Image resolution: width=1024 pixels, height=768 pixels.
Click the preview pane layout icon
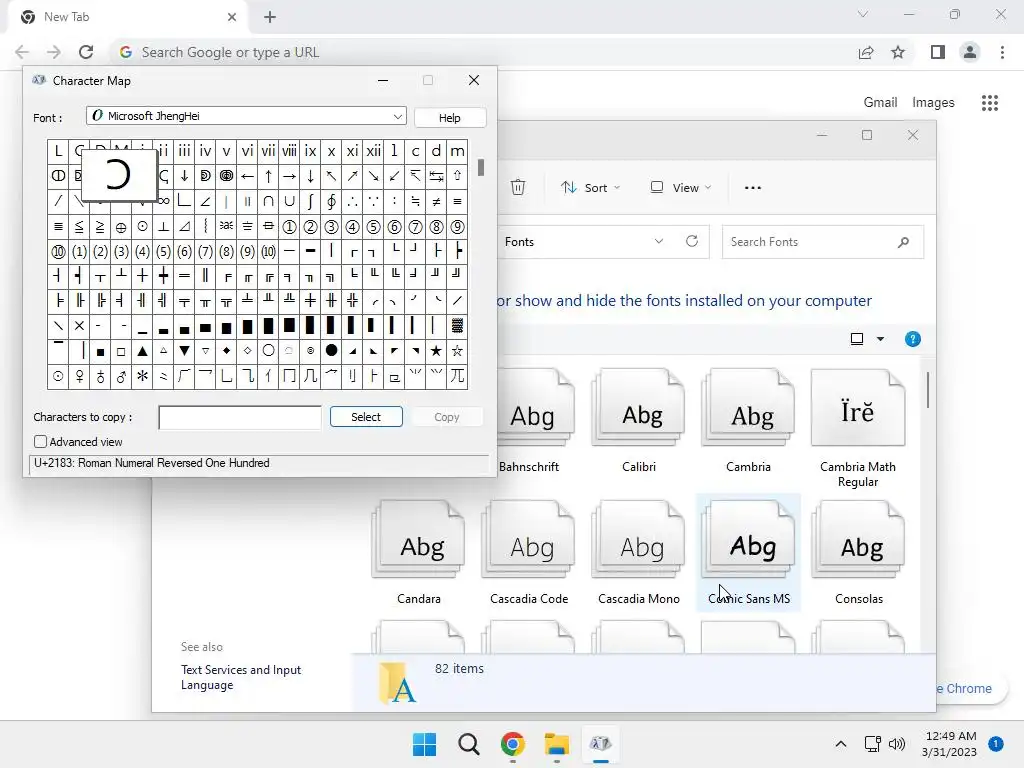857,339
